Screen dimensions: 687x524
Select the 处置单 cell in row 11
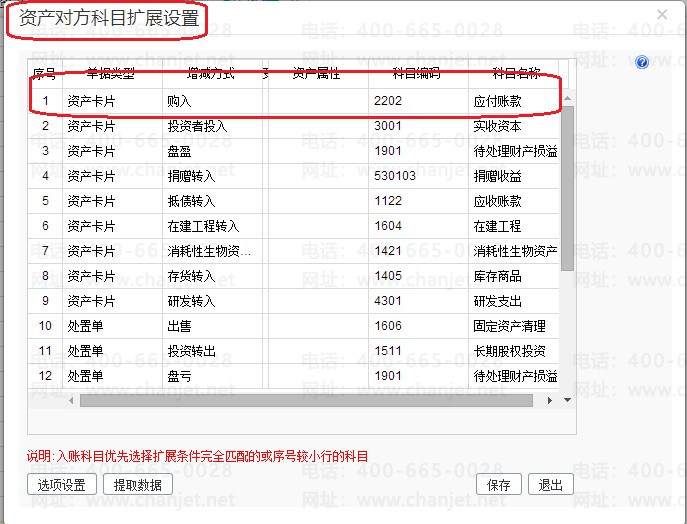[x=112, y=351]
